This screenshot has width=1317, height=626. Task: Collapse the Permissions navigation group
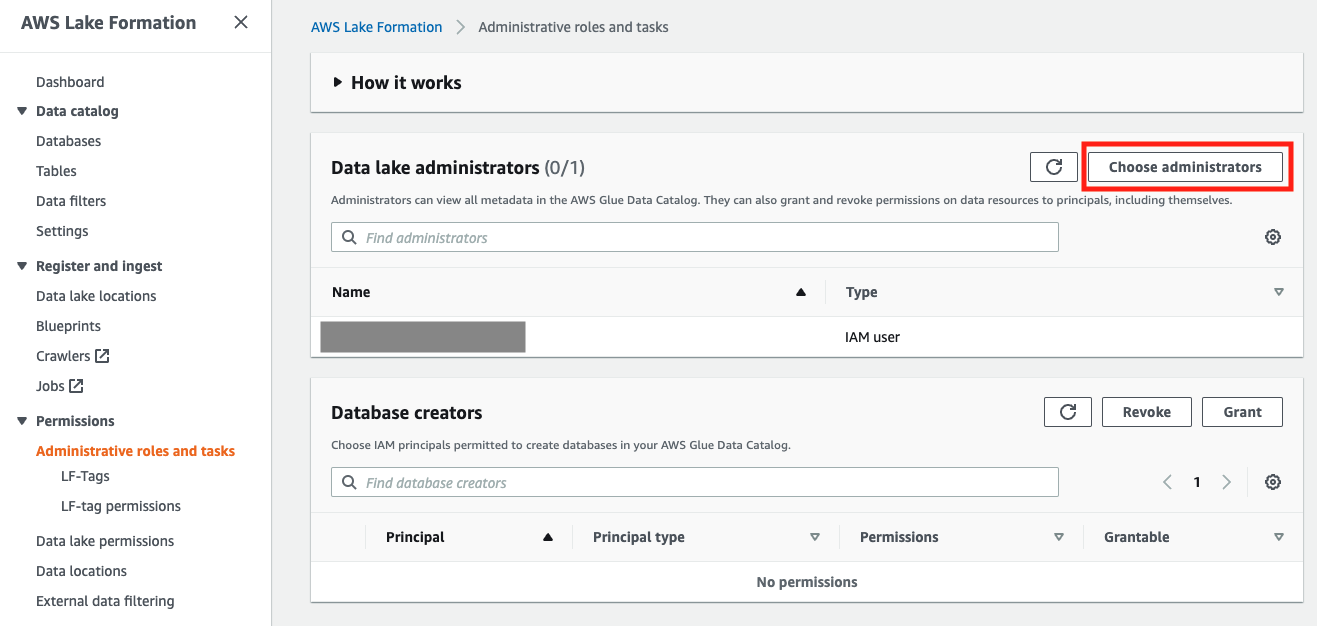(22, 421)
